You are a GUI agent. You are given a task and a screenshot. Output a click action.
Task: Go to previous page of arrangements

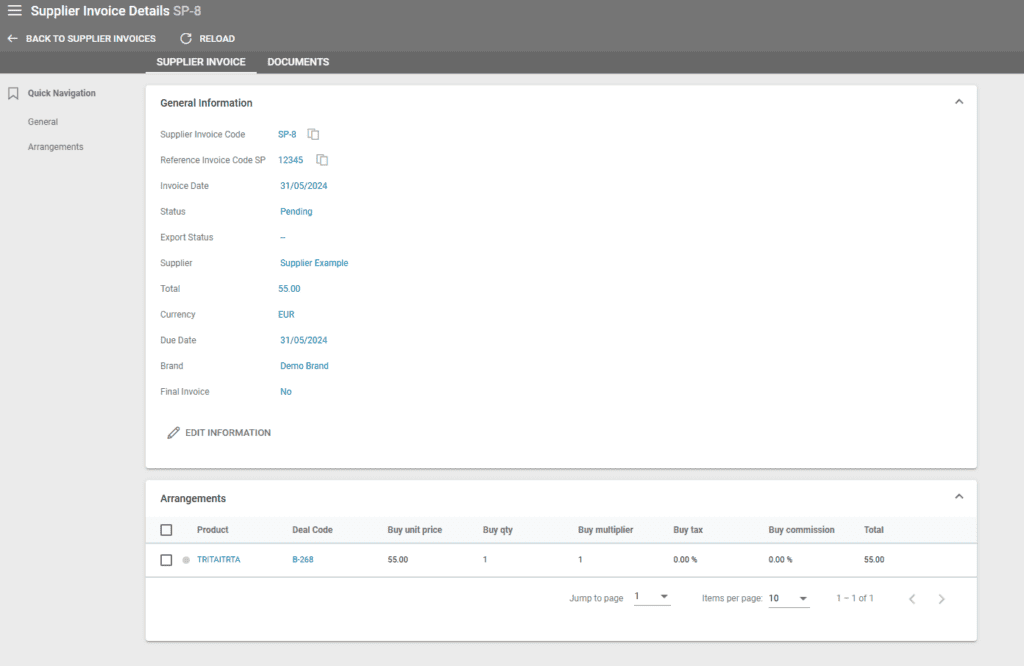[912, 599]
